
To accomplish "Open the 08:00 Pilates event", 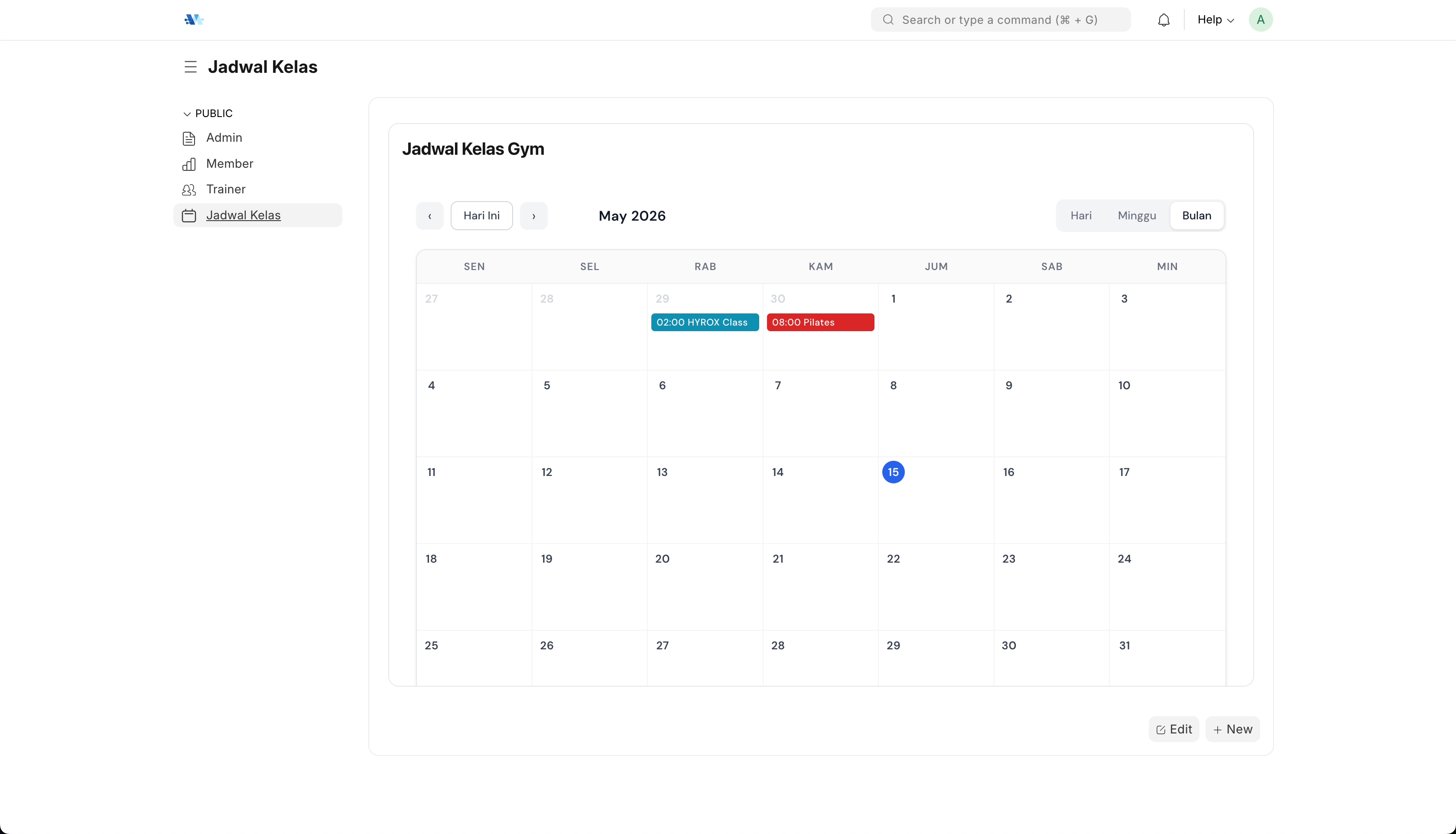I will tap(820, 323).
